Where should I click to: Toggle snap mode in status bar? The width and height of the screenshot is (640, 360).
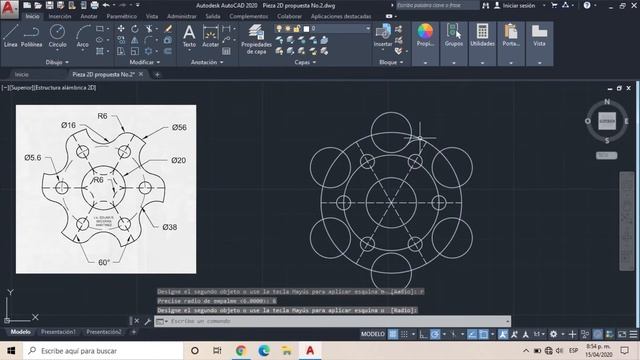coord(404,334)
